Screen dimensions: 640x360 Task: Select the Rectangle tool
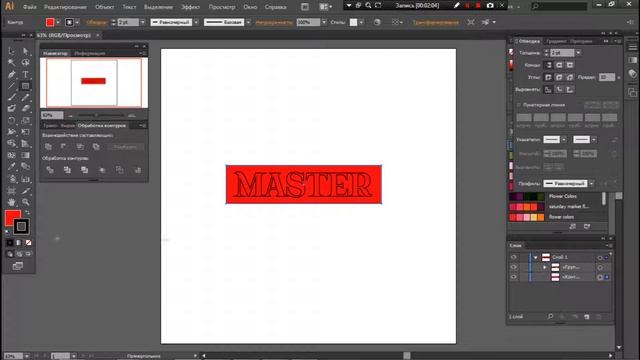pyautogui.click(x=25, y=86)
